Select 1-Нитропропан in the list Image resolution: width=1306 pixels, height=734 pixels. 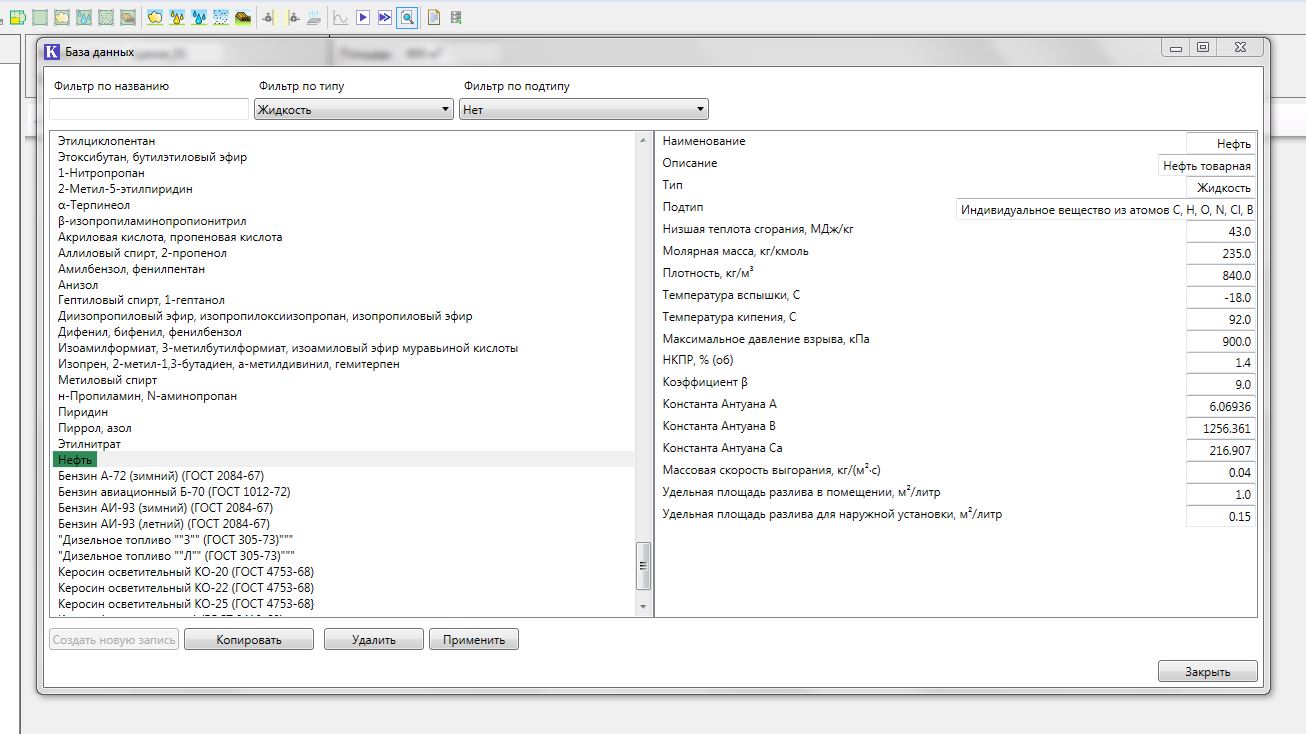coord(101,173)
